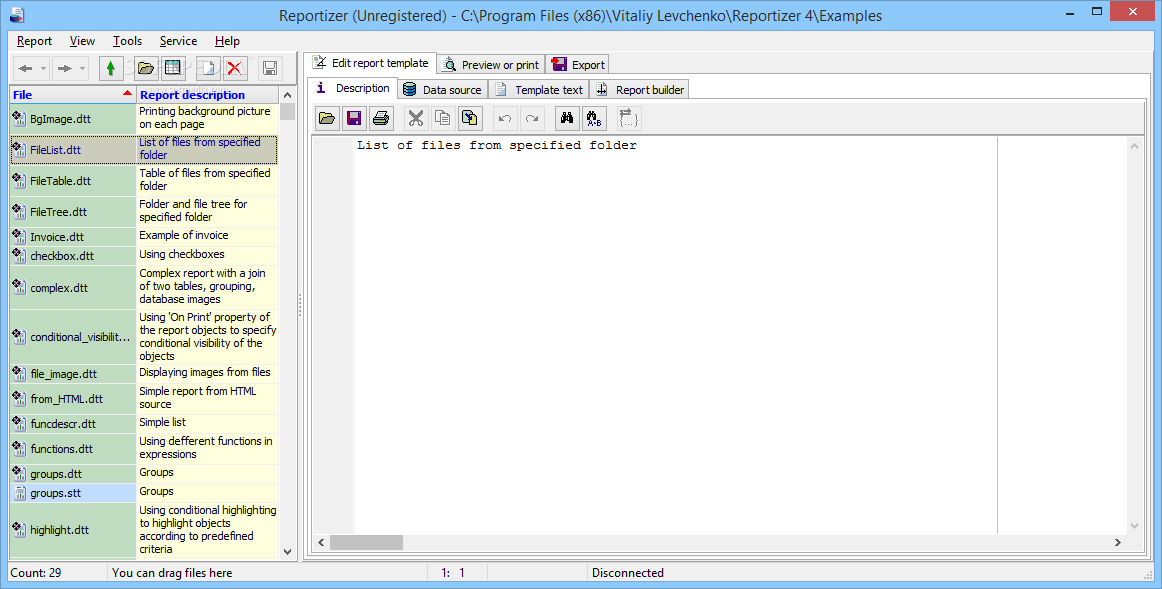Open the Tools menu
This screenshot has height=589, width=1162.
point(127,41)
